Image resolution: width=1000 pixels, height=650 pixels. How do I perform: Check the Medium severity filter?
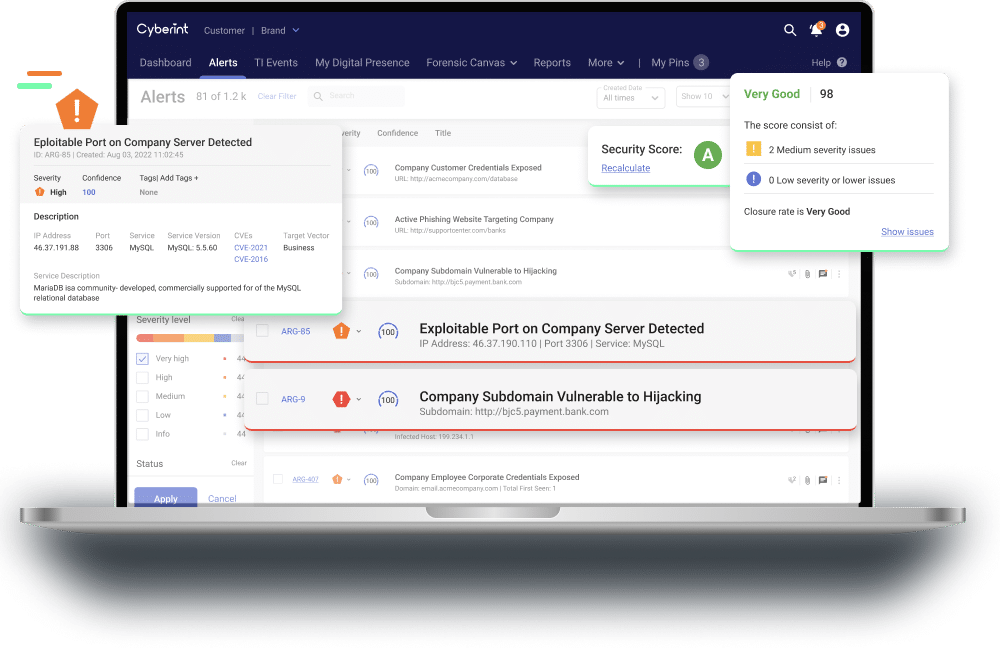(x=142, y=396)
